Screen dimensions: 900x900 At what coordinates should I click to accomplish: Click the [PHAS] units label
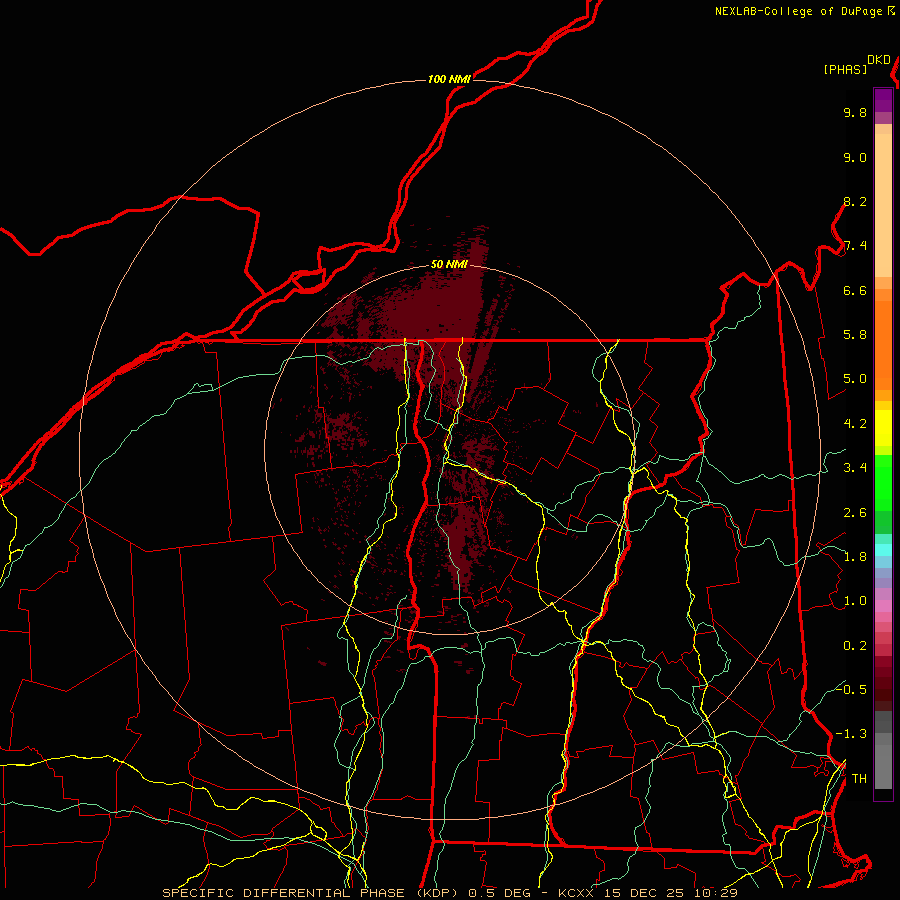click(845, 70)
